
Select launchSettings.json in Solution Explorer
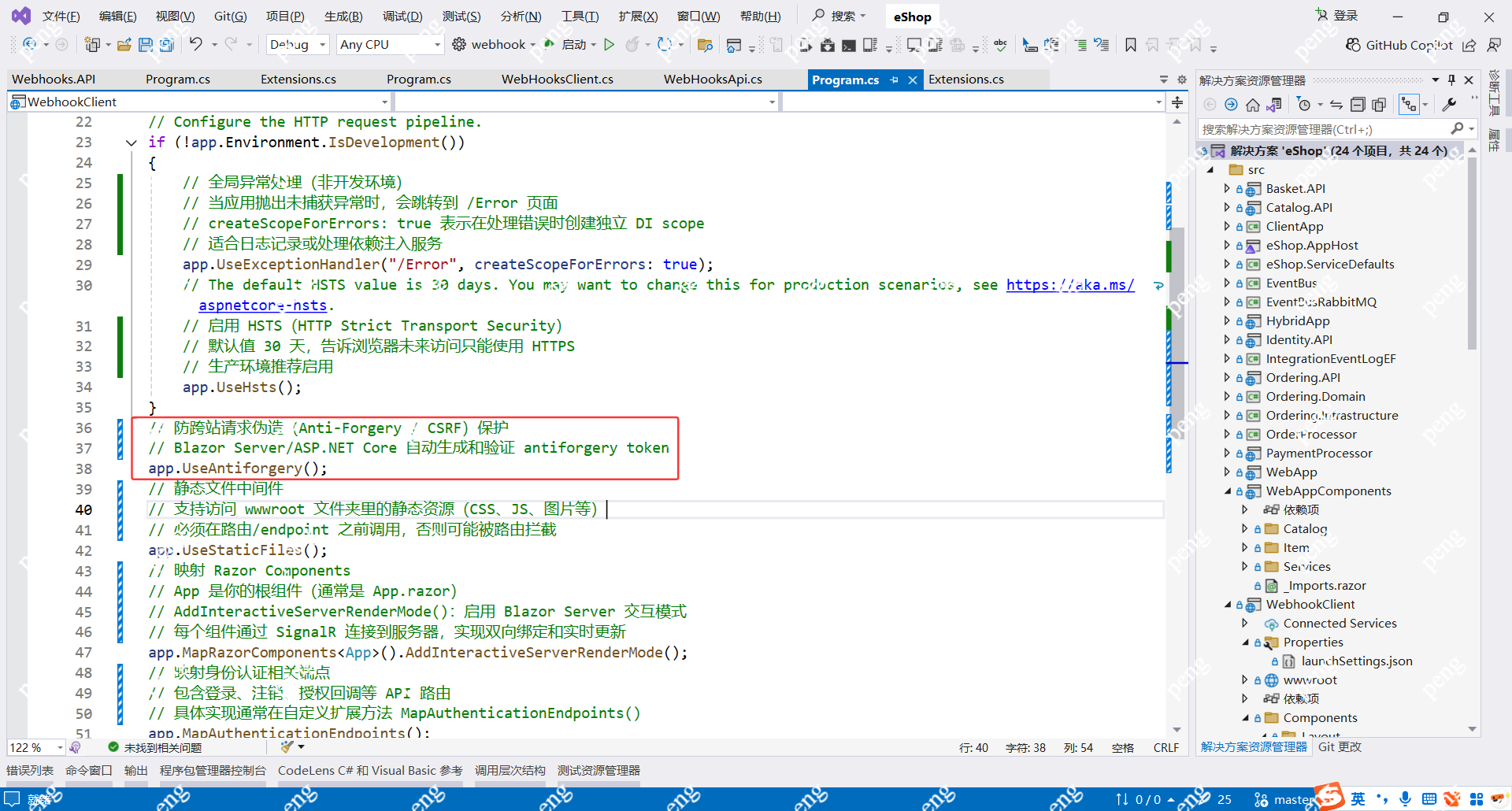click(1356, 661)
